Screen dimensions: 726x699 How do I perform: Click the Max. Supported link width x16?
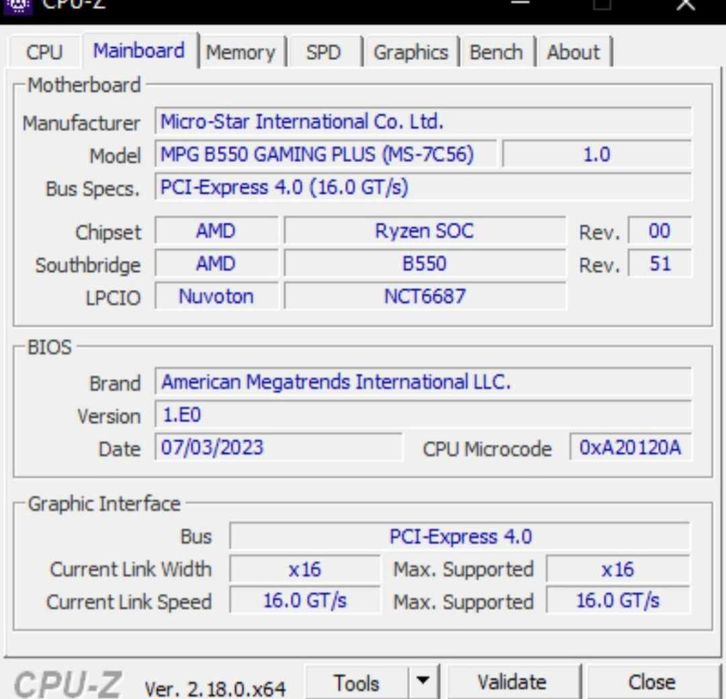pos(618,569)
